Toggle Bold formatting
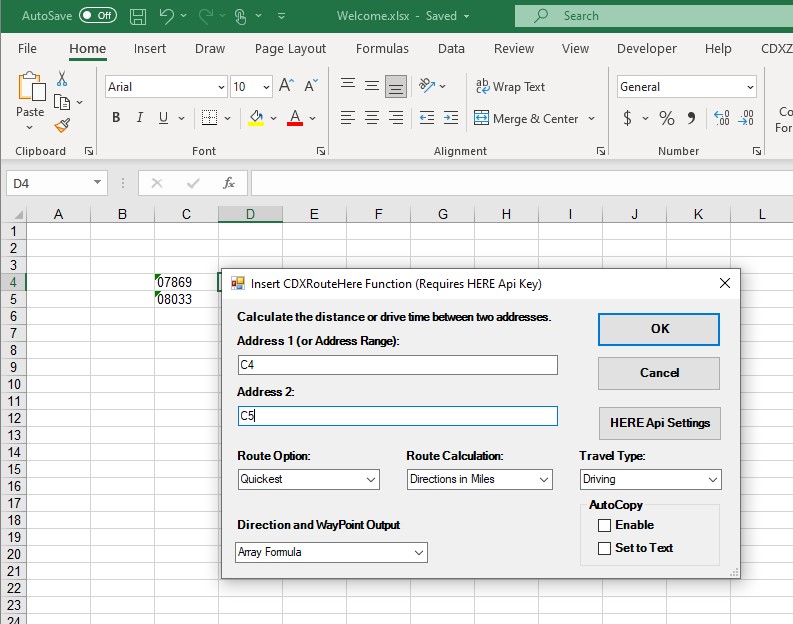Image resolution: width=793 pixels, height=624 pixels. (116, 118)
